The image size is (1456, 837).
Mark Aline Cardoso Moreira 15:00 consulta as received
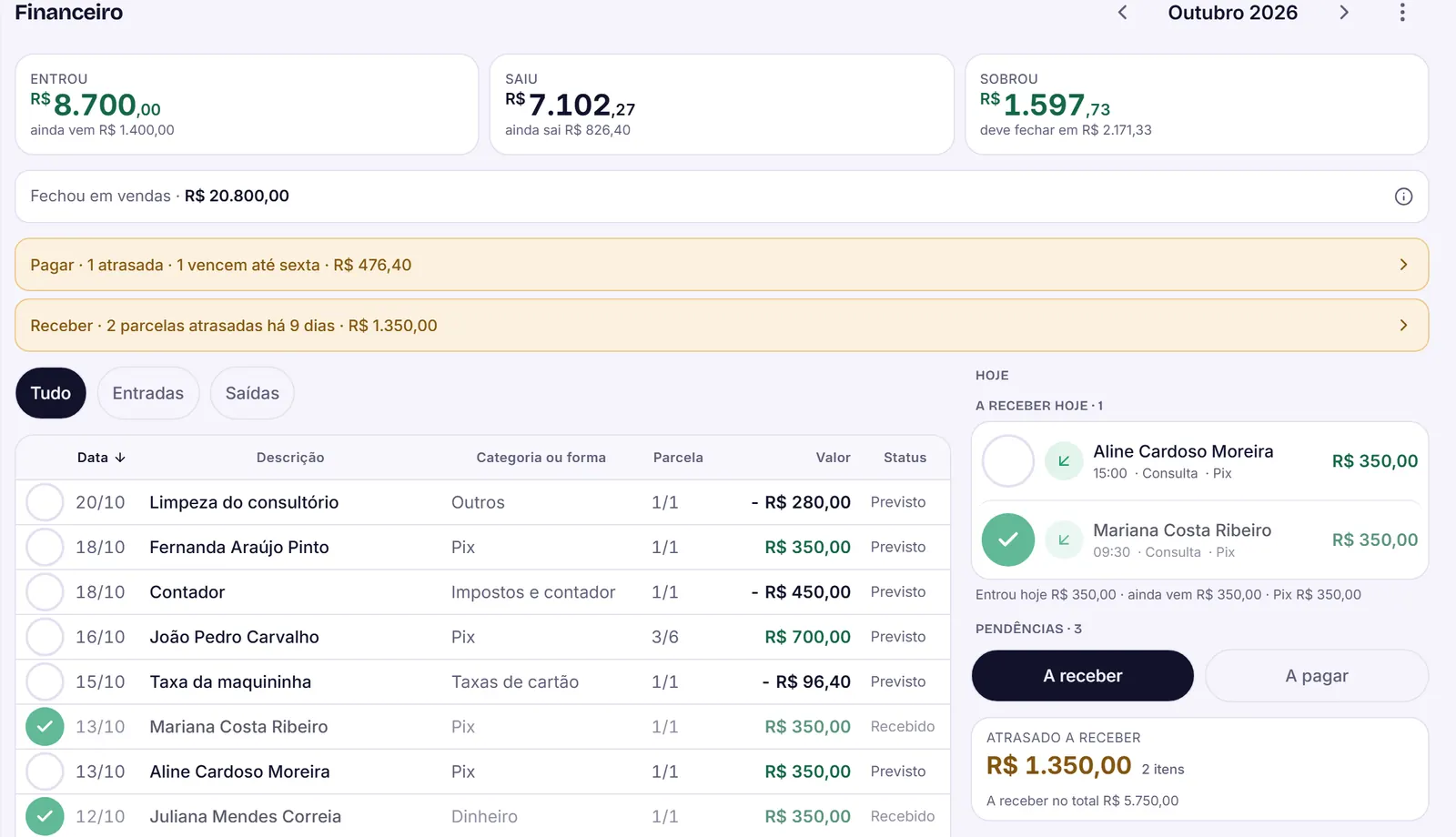[x=1008, y=461]
